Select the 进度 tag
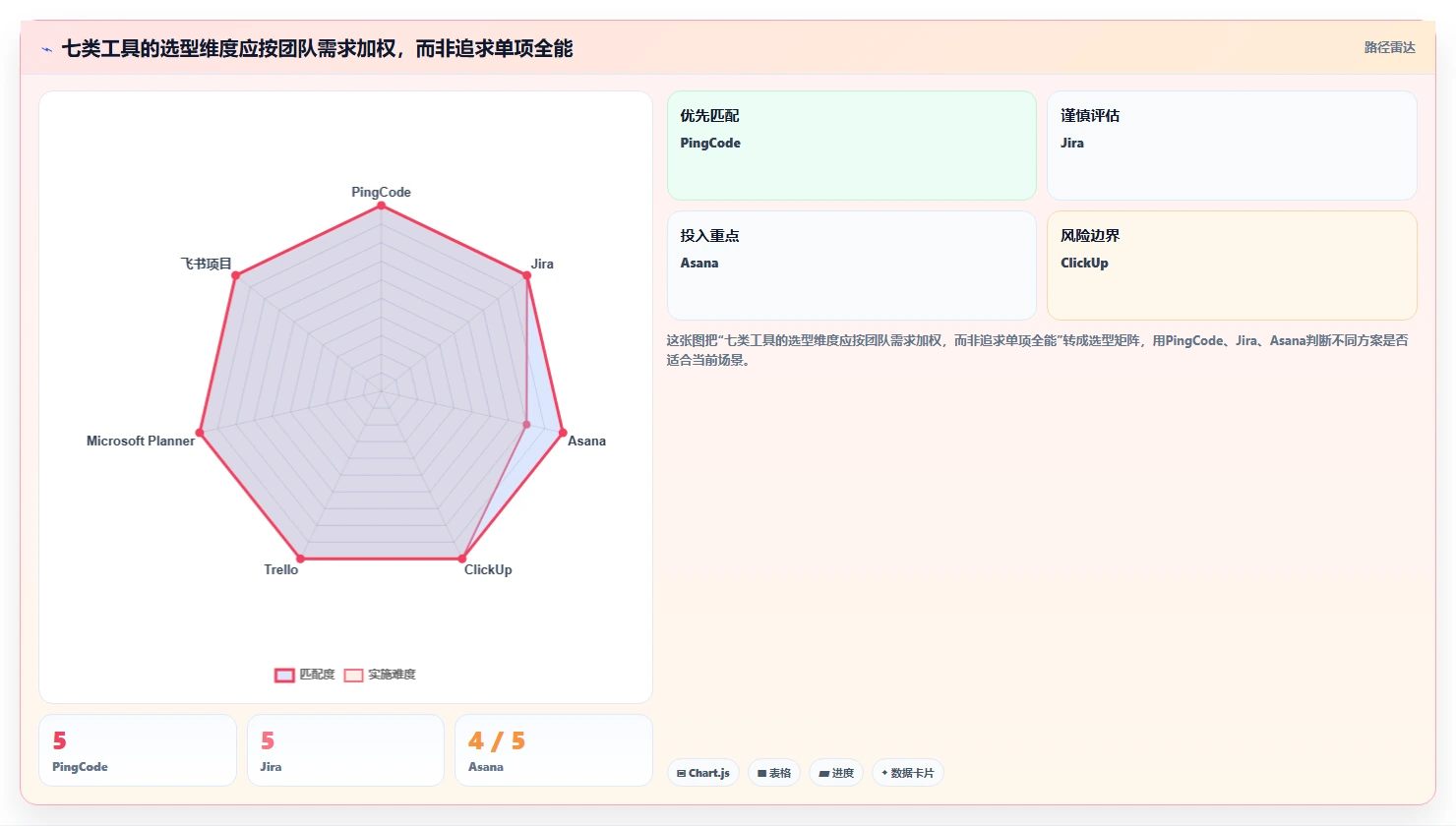 tap(836, 773)
